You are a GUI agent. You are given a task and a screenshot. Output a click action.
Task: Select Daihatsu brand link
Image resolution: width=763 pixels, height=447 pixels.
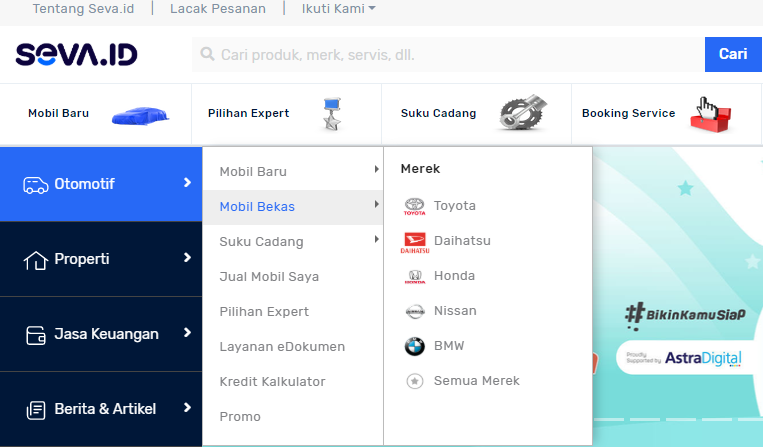[x=462, y=241]
